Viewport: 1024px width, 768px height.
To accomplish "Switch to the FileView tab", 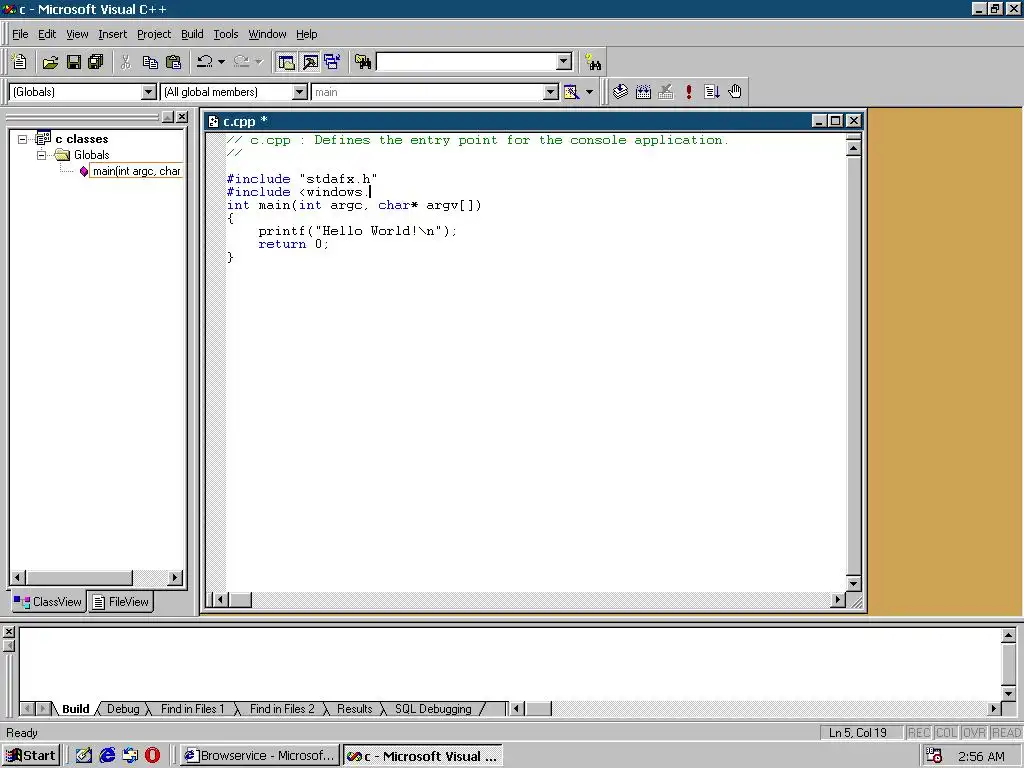I will coord(121,601).
